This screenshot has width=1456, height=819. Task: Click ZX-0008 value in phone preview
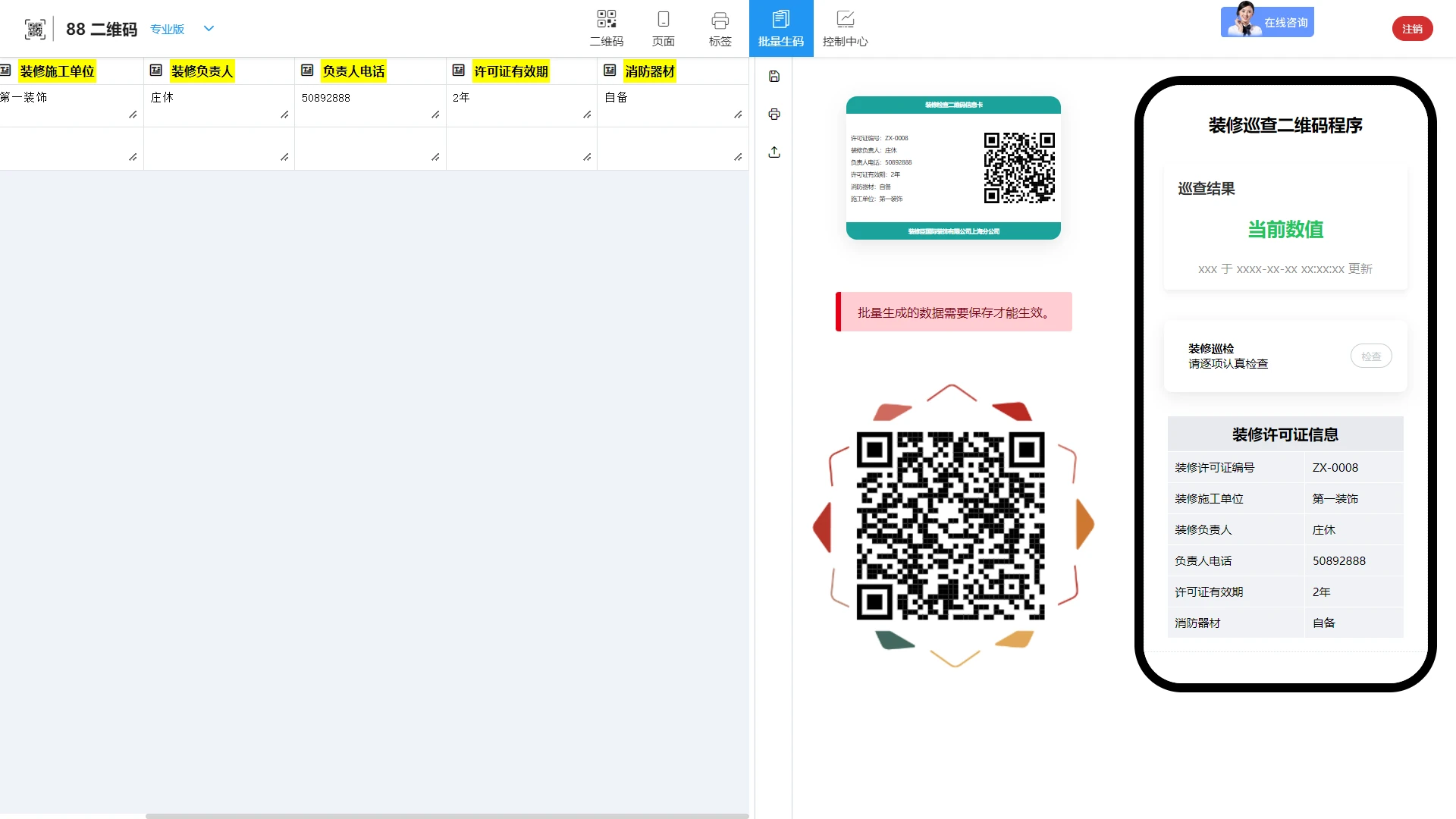tap(1335, 467)
